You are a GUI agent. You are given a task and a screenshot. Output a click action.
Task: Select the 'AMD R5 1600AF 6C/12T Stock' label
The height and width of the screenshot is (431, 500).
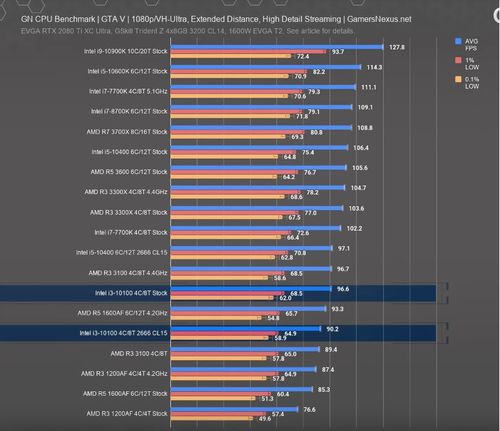(125, 394)
